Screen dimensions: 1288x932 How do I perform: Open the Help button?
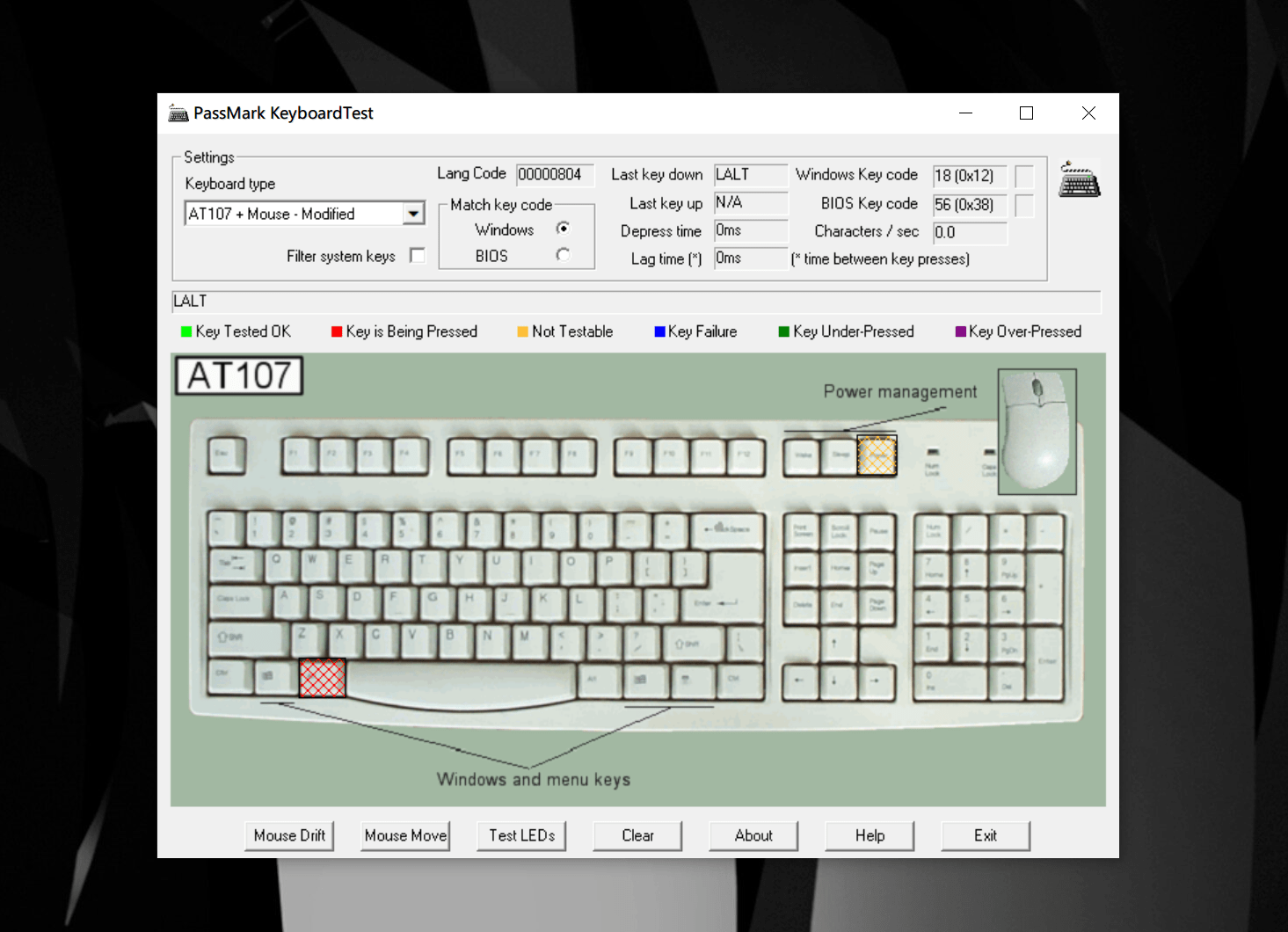[870, 835]
